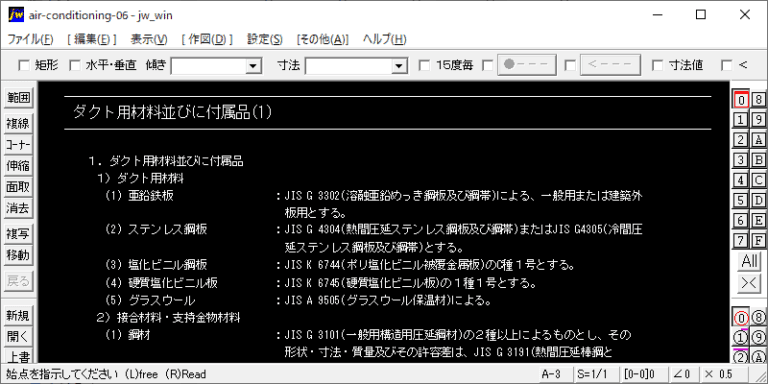Select the 範囲 range tool
The width and height of the screenshot is (768, 384).
(18, 98)
